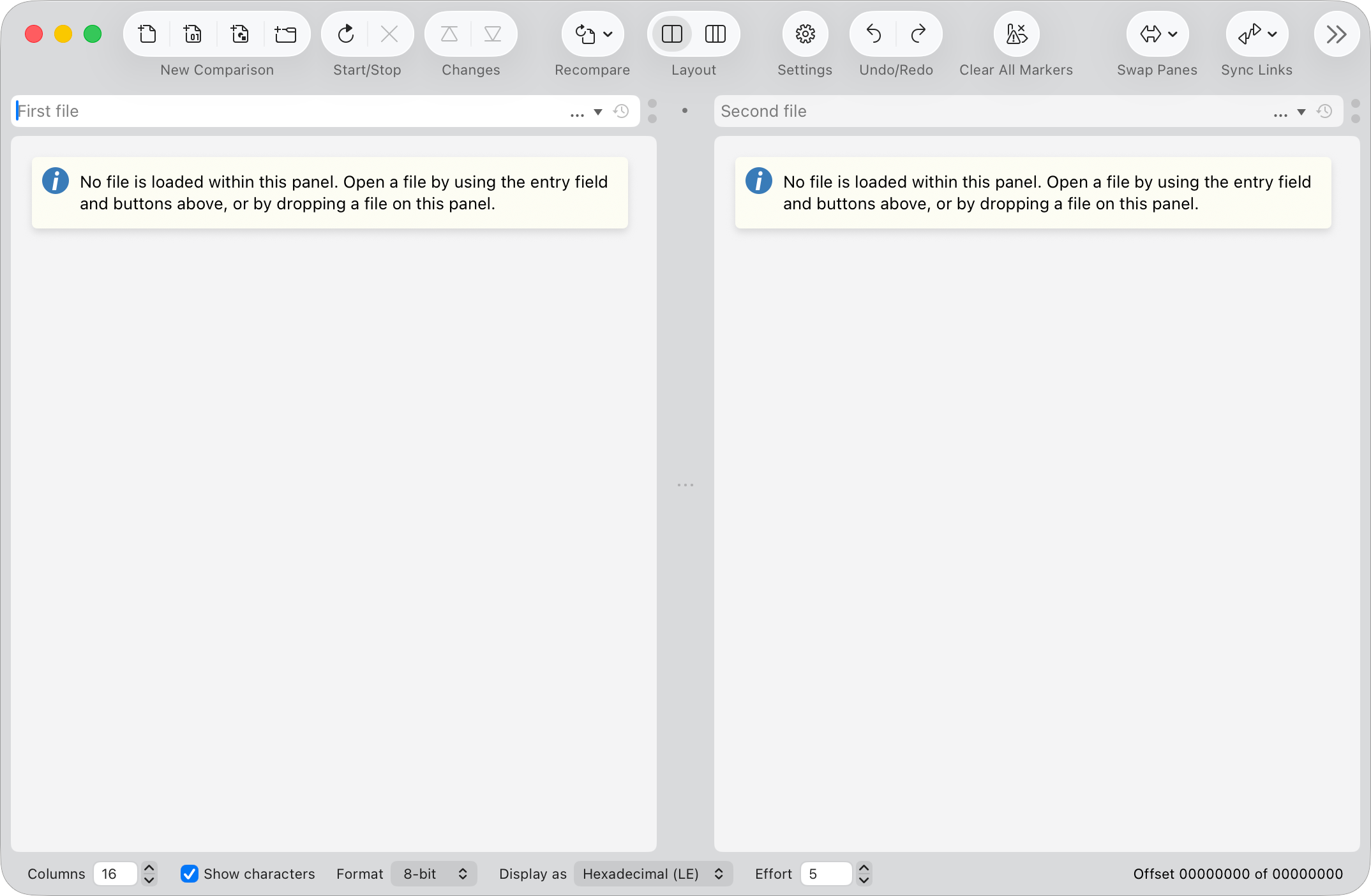Select three-pane layout
Image resolution: width=1371 pixels, height=896 pixels.
tap(715, 34)
